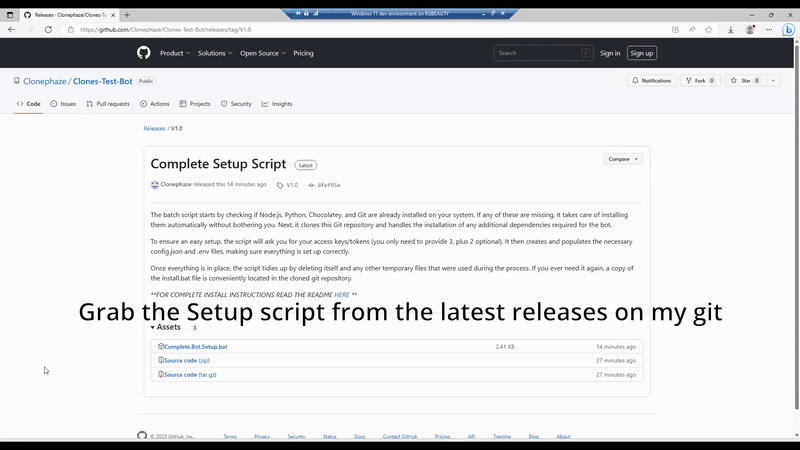This screenshot has height=450, width=800.
Task: Fork the repository
Action: (700, 81)
